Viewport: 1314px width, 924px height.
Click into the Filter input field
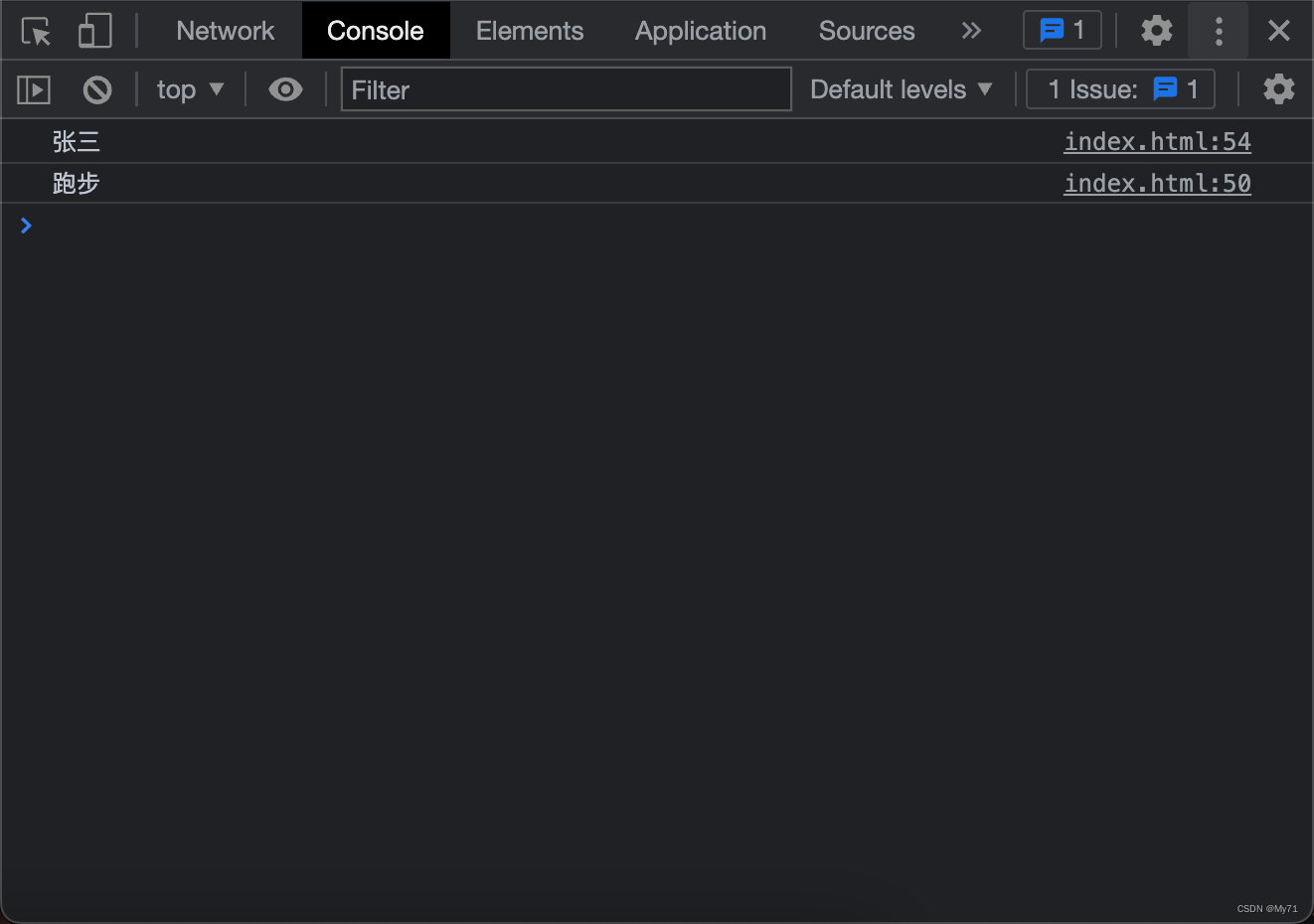point(566,90)
